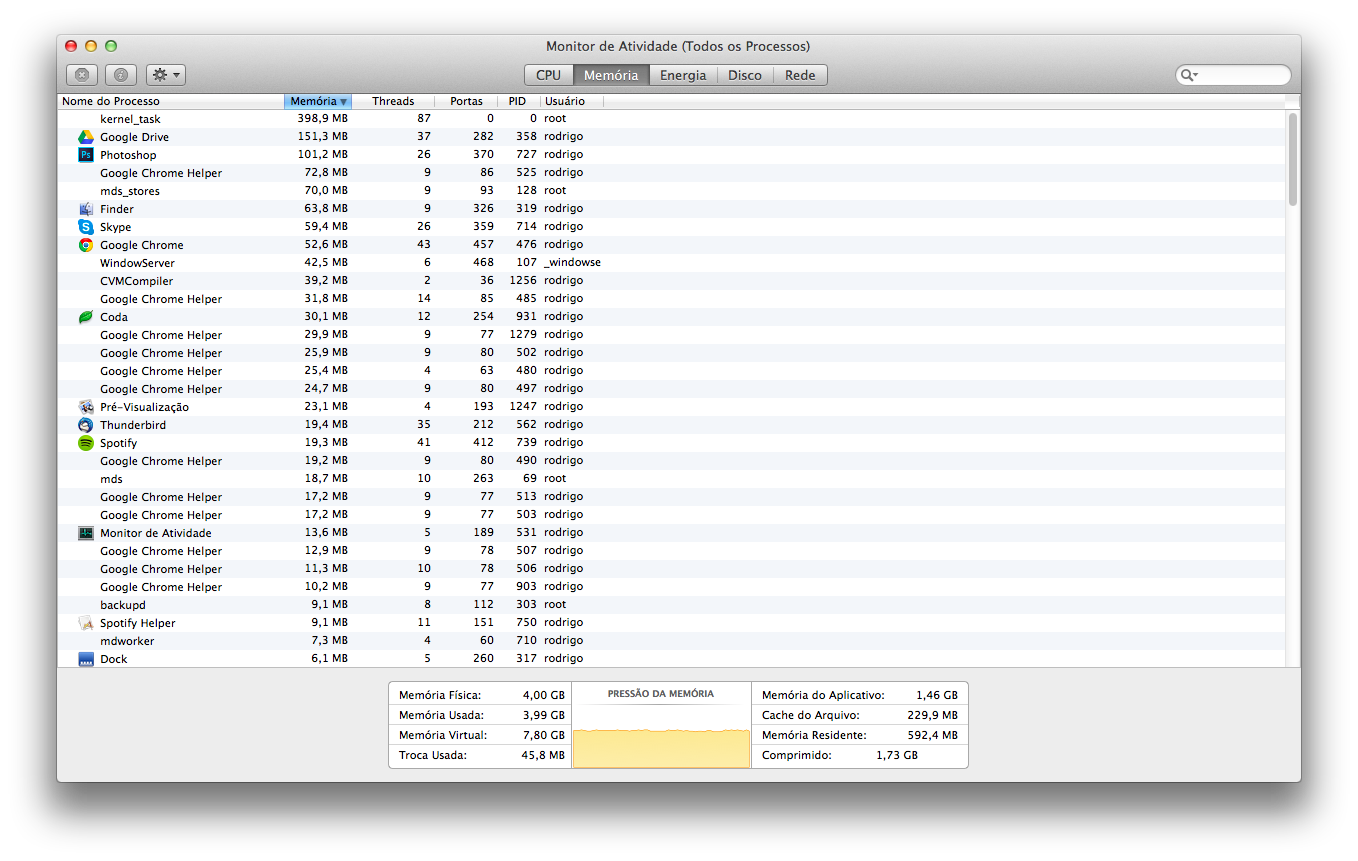This screenshot has height=861, width=1358.
Task: Click the Monitor de Atividade row icon
Action: click(86, 533)
